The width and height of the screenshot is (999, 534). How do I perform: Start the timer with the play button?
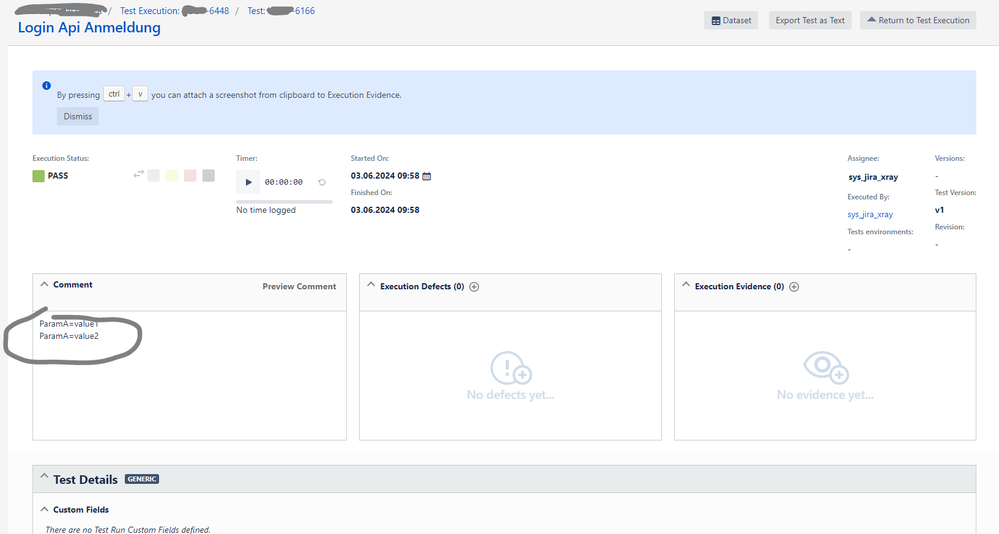248,182
